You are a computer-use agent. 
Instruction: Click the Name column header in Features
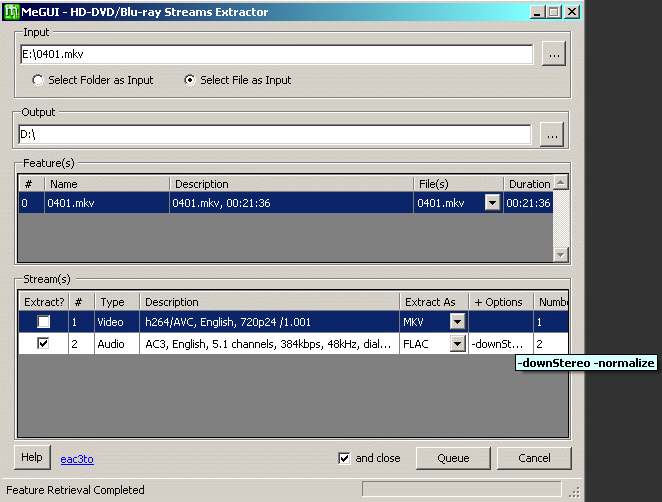[107, 184]
